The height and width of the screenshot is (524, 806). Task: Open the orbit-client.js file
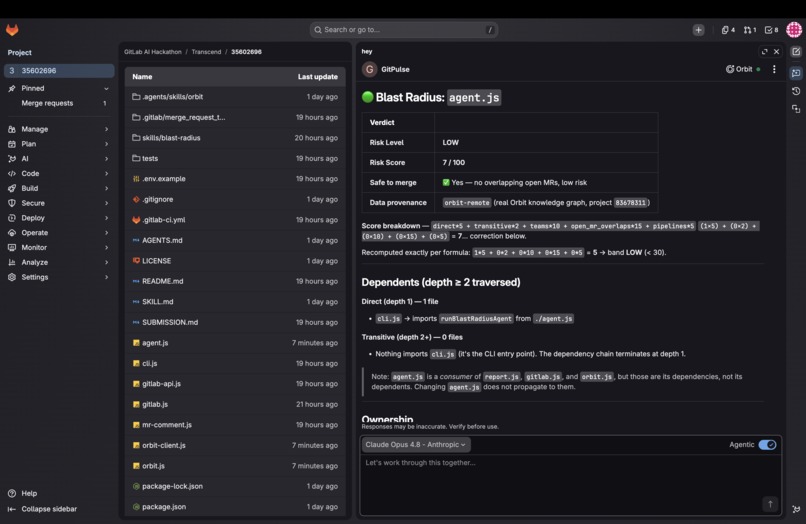(164, 445)
